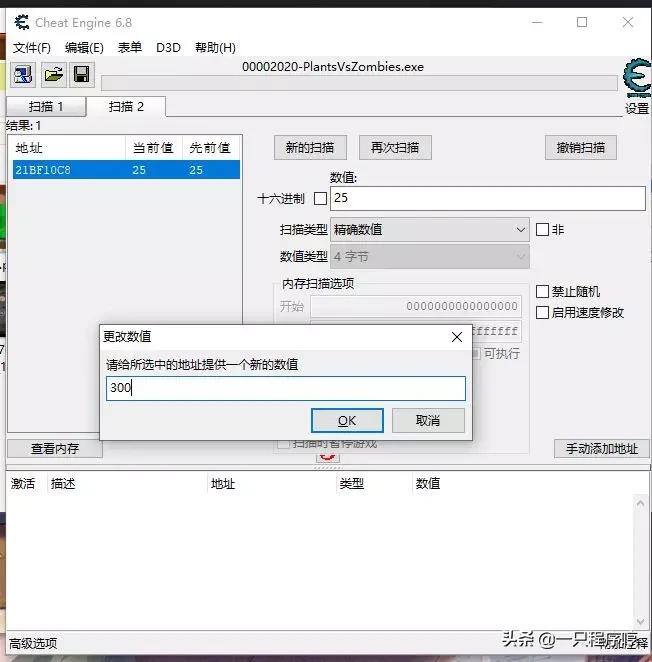Open the process selector icon

23,75
